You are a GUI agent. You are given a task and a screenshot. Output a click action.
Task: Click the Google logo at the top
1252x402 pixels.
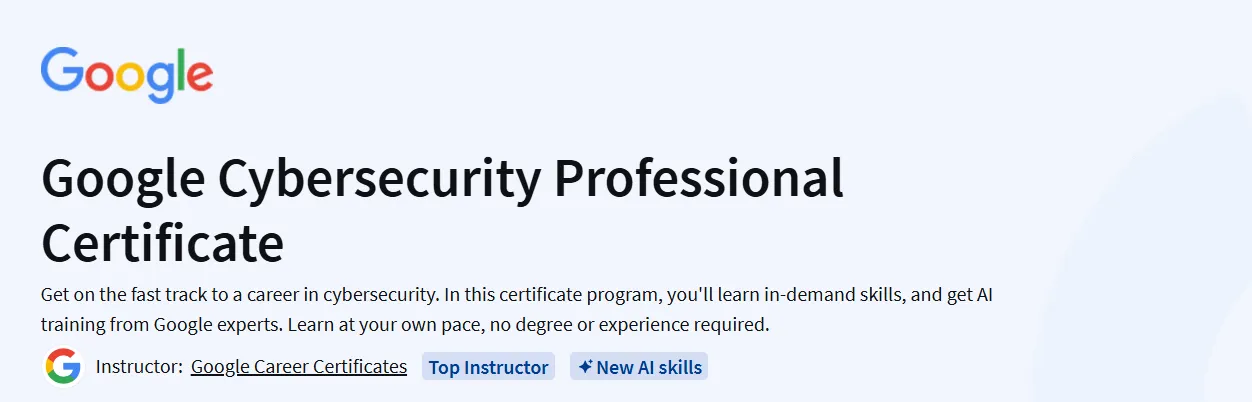126,74
